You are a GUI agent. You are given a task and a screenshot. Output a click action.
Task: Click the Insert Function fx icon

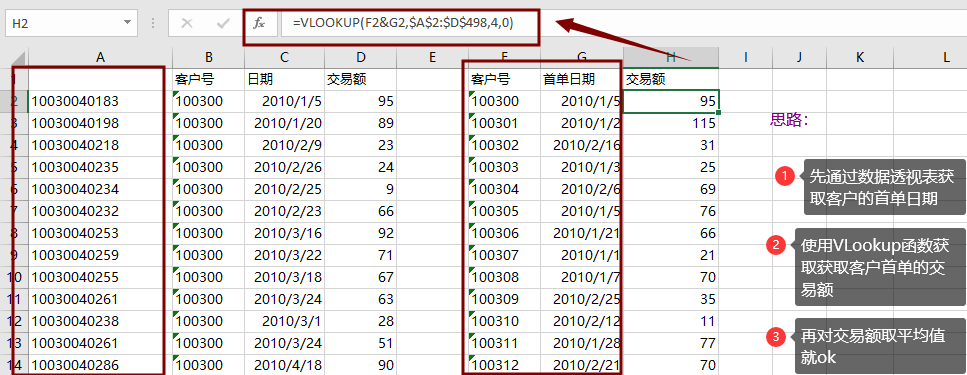[259, 23]
